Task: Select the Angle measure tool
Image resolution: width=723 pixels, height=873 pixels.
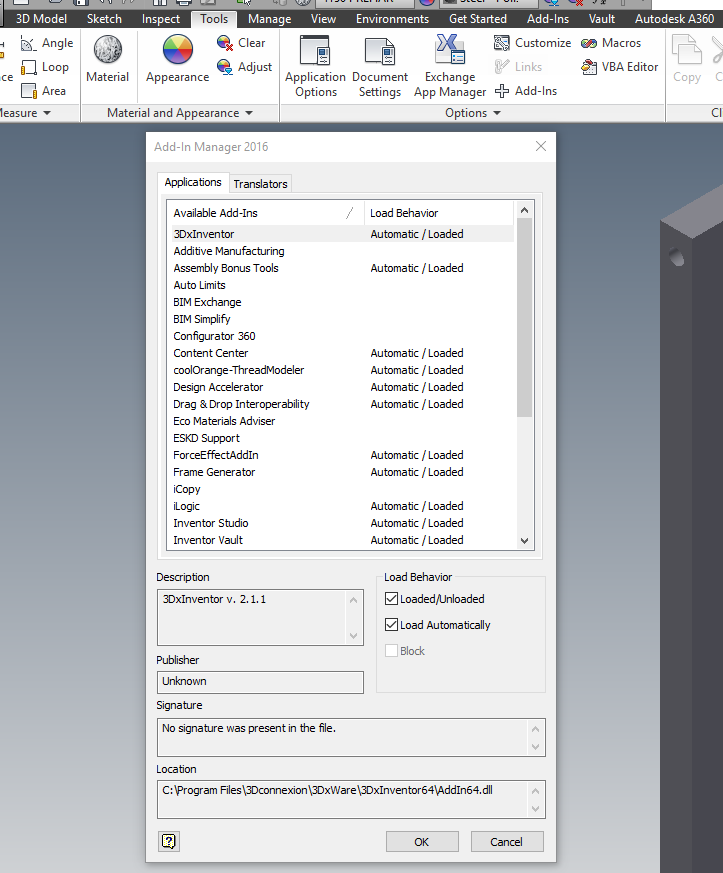Action: pos(47,43)
